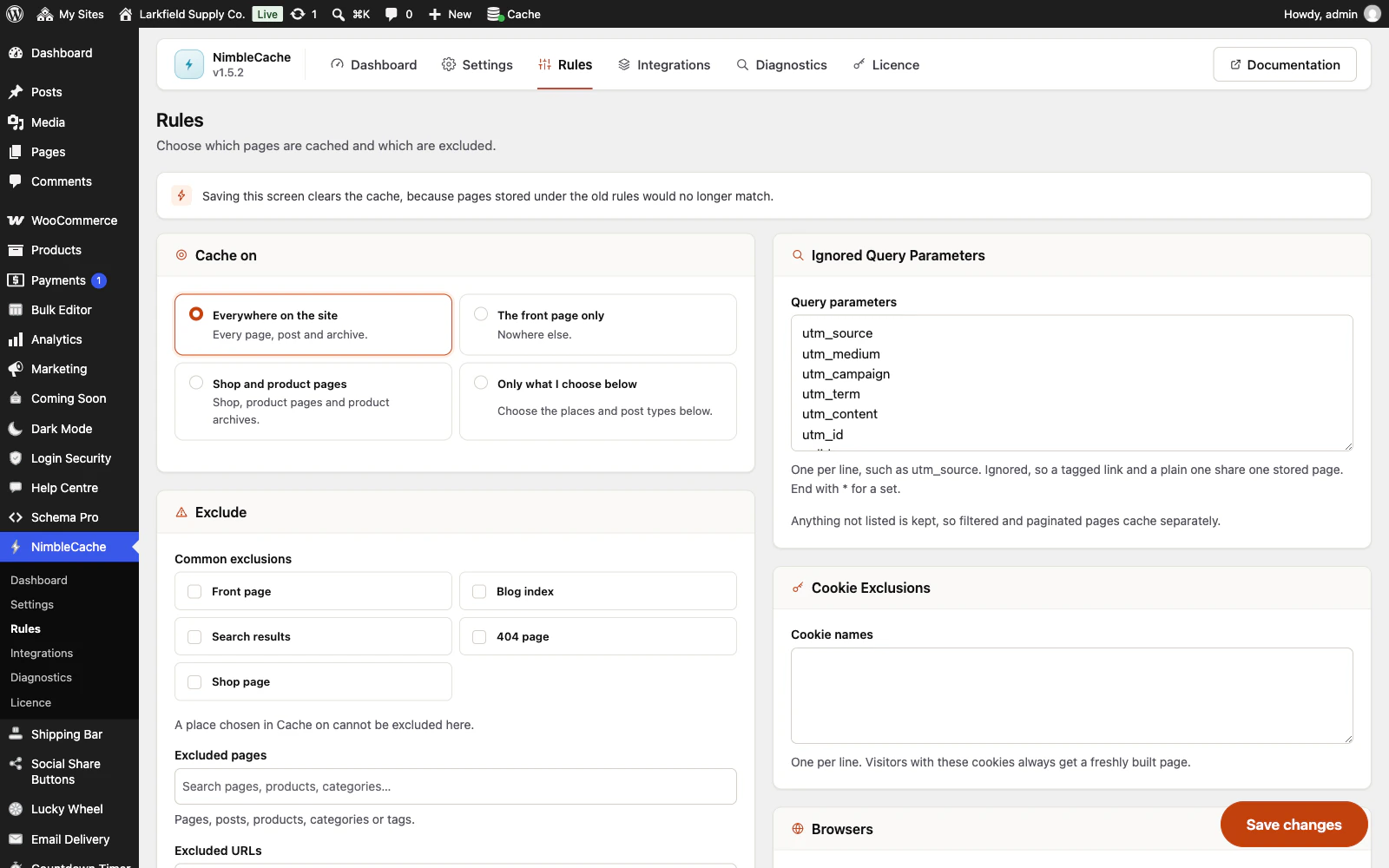Switch to the Dashboard tab in NimbleCache
Image resolution: width=1389 pixels, height=868 pixels.
pyautogui.click(x=373, y=65)
